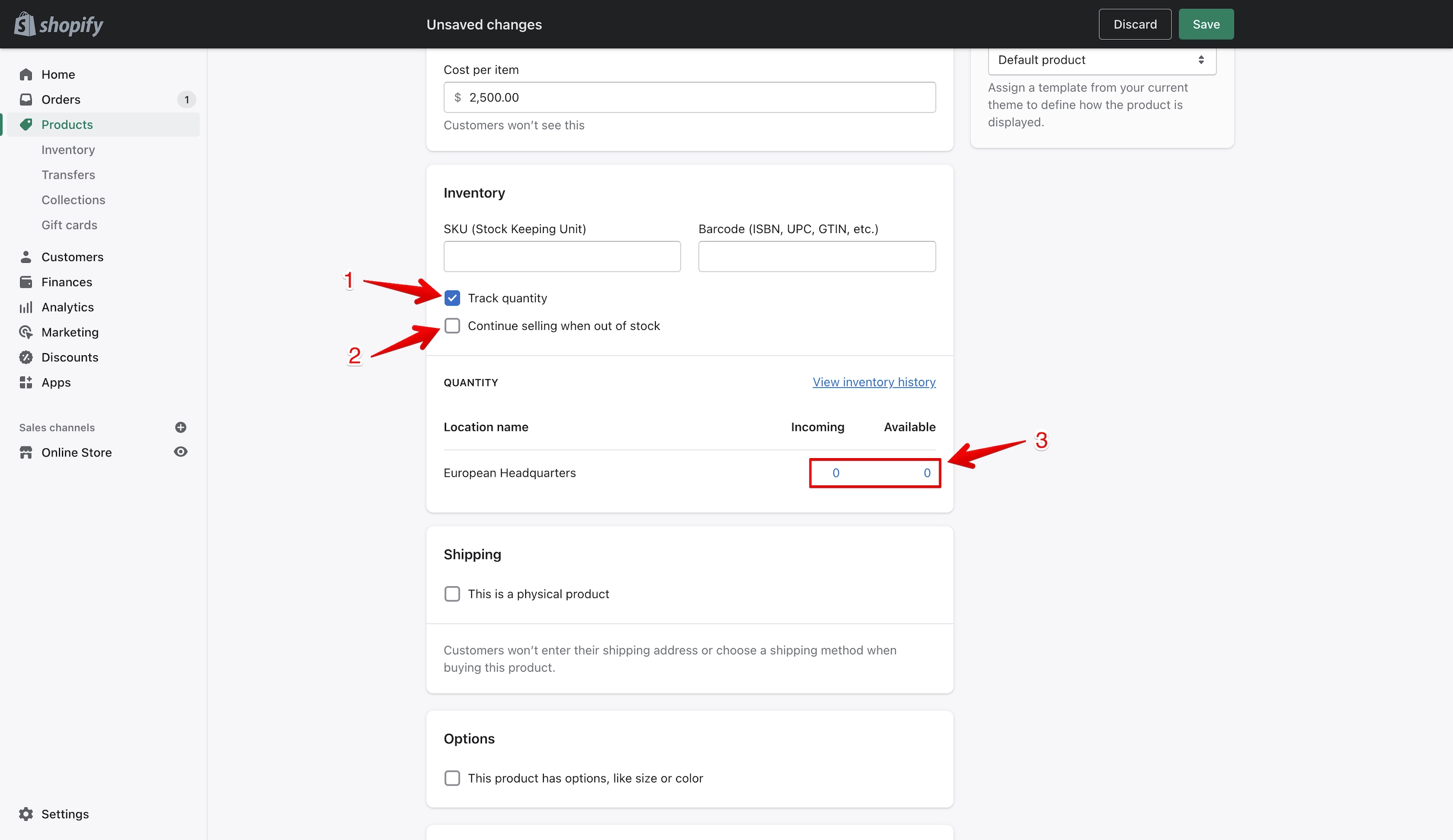1453x840 pixels.
Task: Click the Analytics bar chart icon
Action: point(26,307)
